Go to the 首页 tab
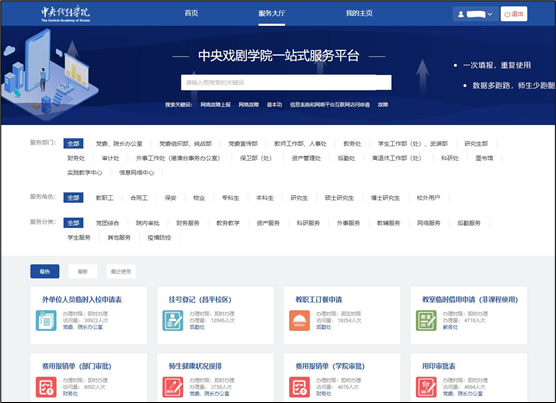The image size is (556, 403). click(x=191, y=13)
